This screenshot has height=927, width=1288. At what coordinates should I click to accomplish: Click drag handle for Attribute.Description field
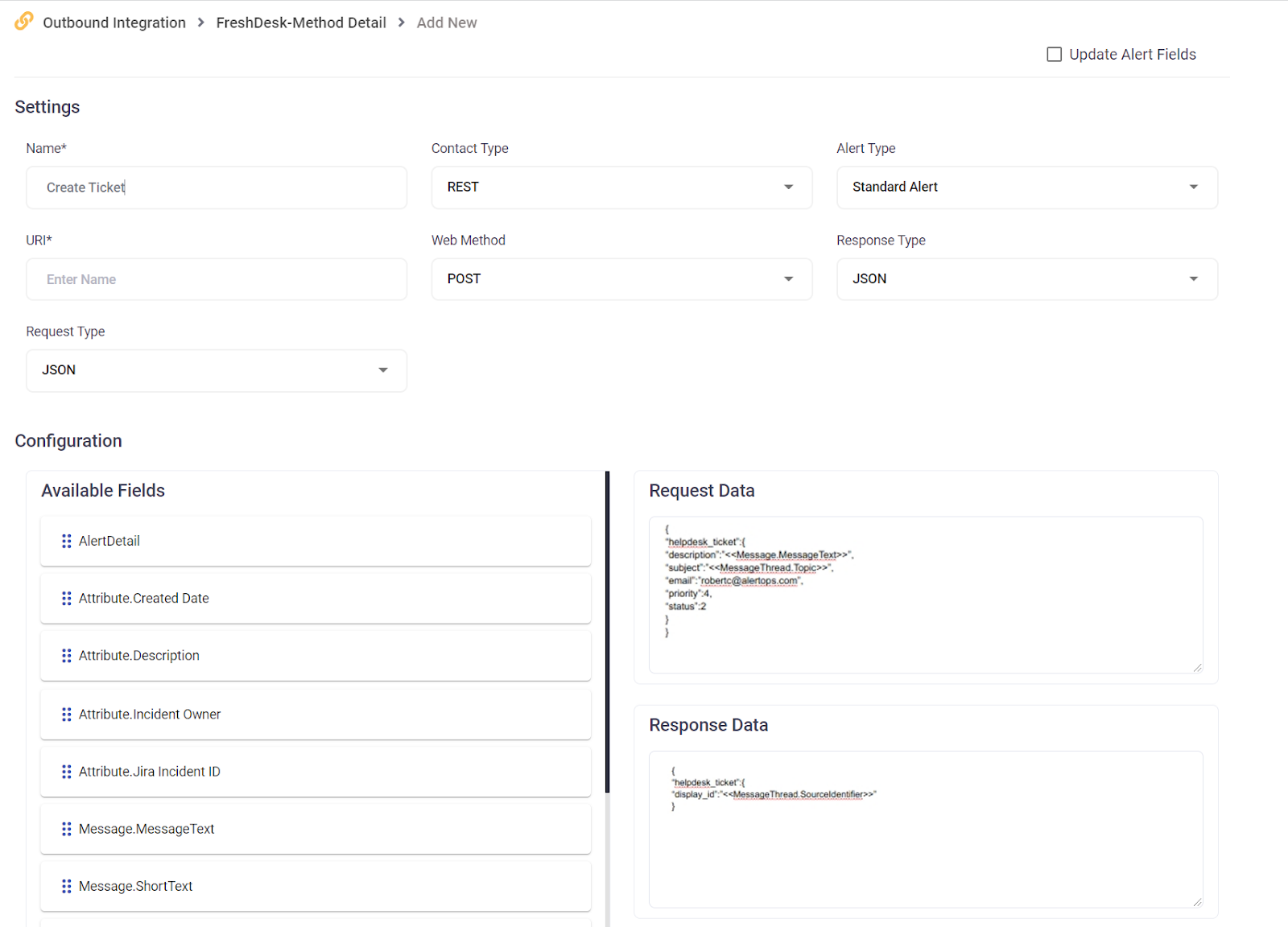coord(67,656)
